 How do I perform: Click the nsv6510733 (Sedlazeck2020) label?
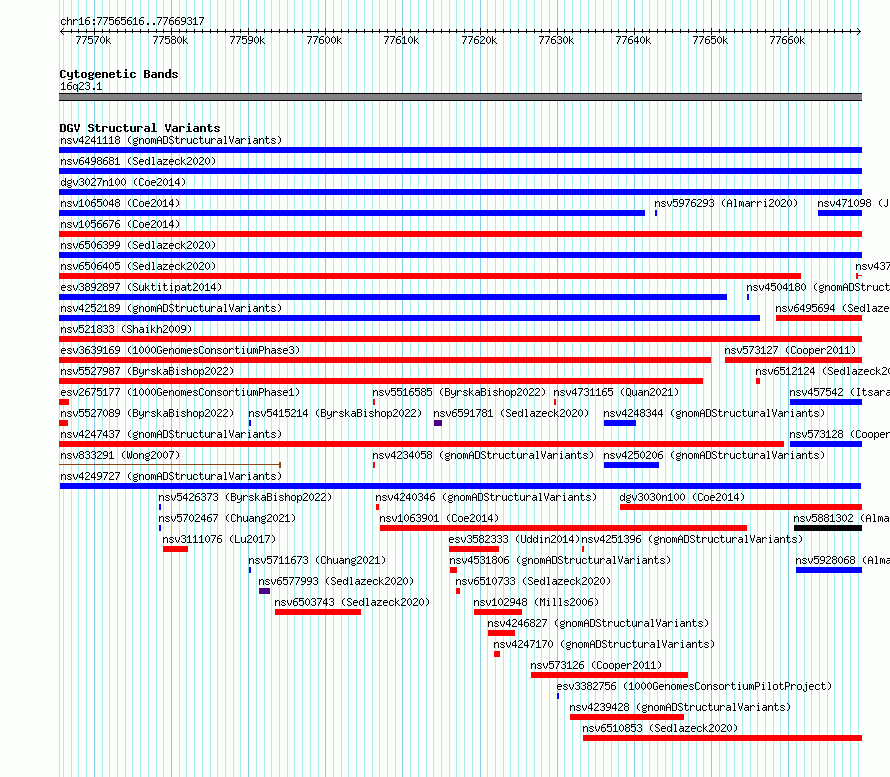coord(533,581)
